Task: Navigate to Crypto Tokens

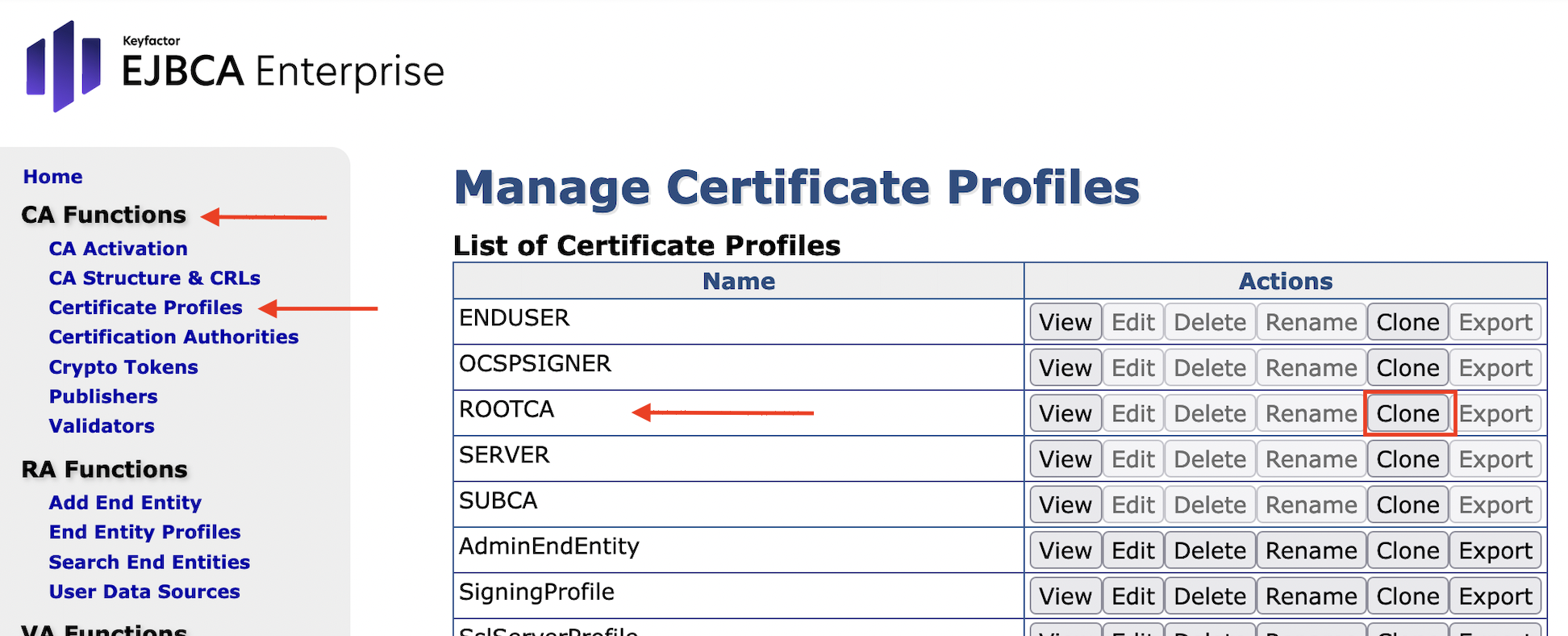Action: point(123,367)
